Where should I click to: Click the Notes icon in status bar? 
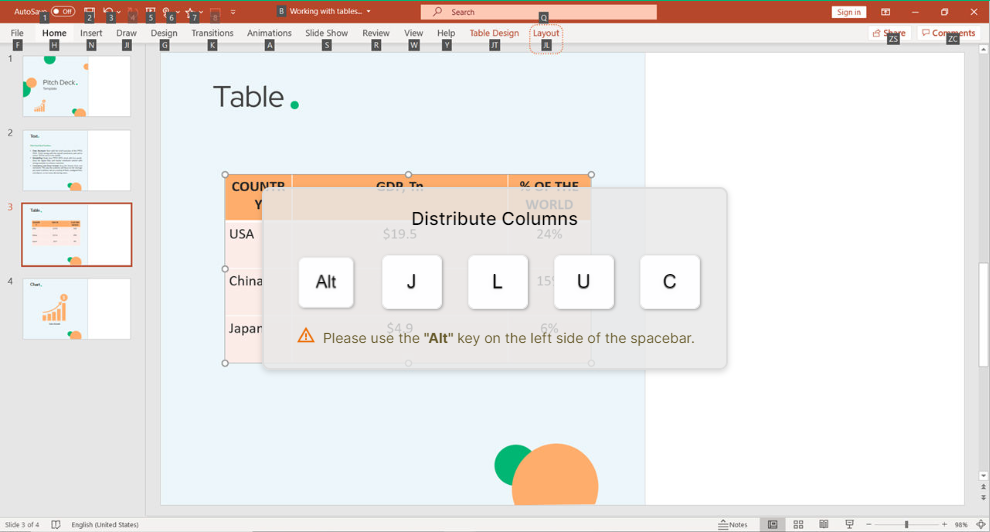(x=723, y=524)
